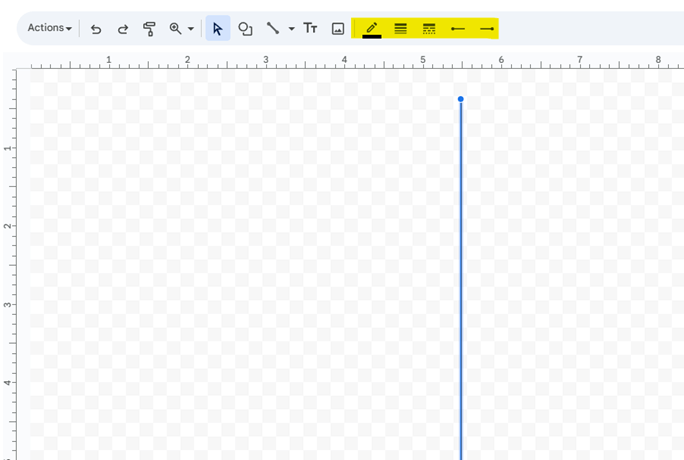Open the Line color pen picker

(x=371, y=29)
